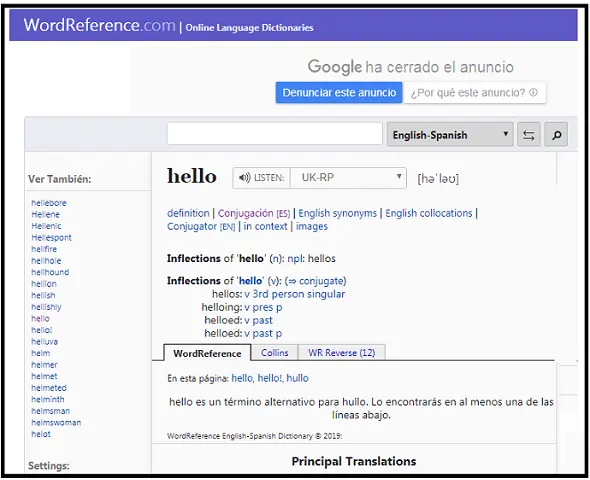Click the v past link after helloed
590x480 pixels.
259,321
